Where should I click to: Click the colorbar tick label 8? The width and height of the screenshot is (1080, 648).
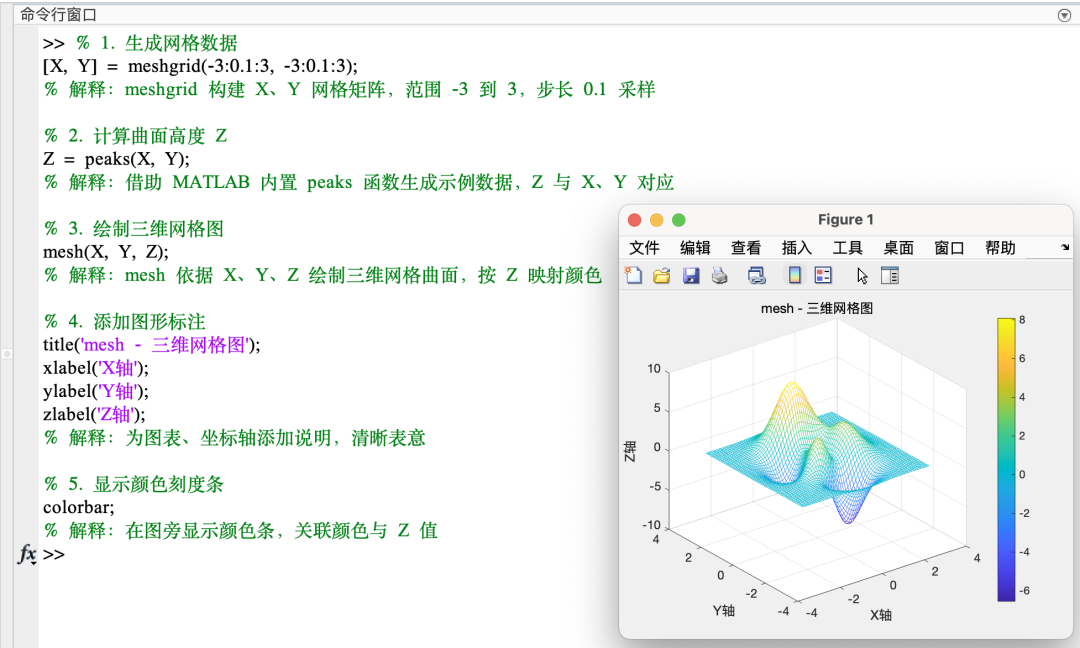point(1022,320)
